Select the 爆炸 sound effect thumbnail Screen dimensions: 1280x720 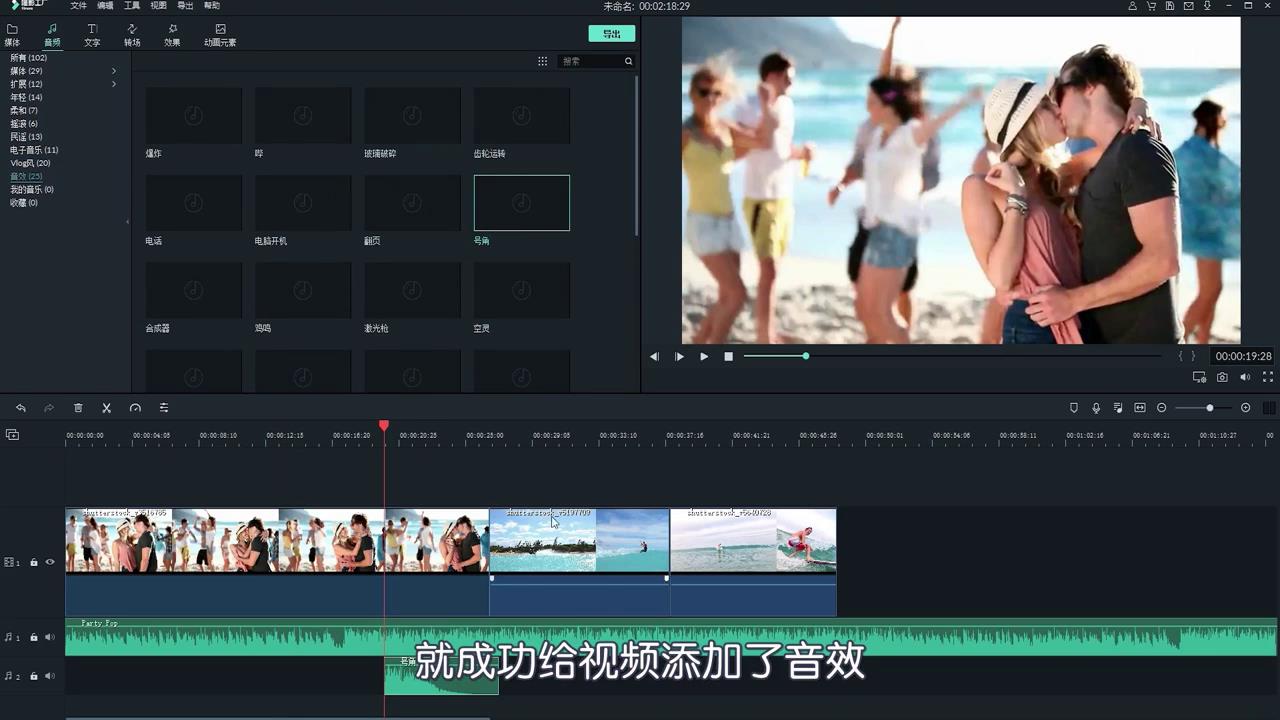point(193,115)
